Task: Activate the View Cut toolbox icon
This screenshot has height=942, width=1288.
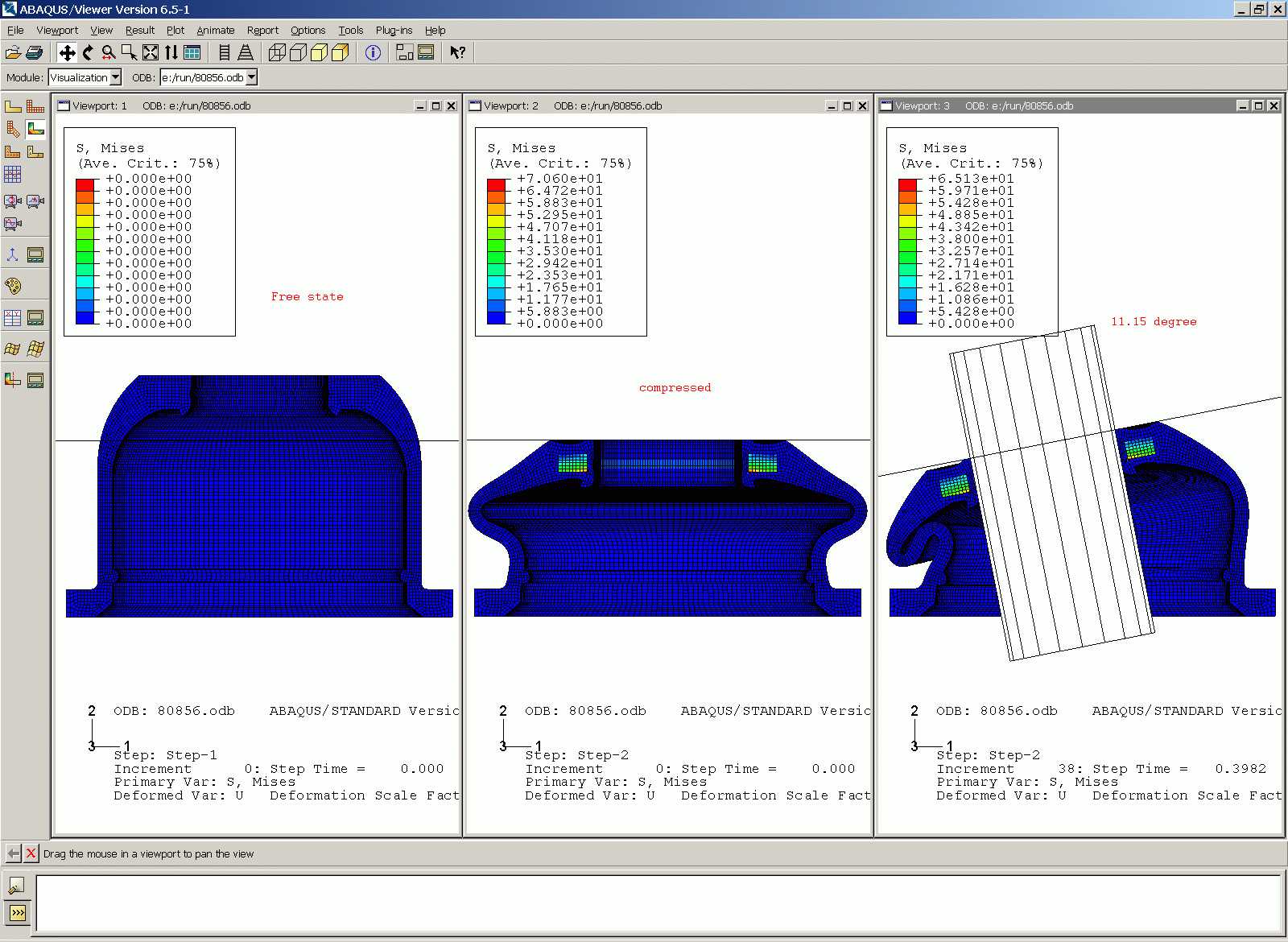Action: [13, 380]
